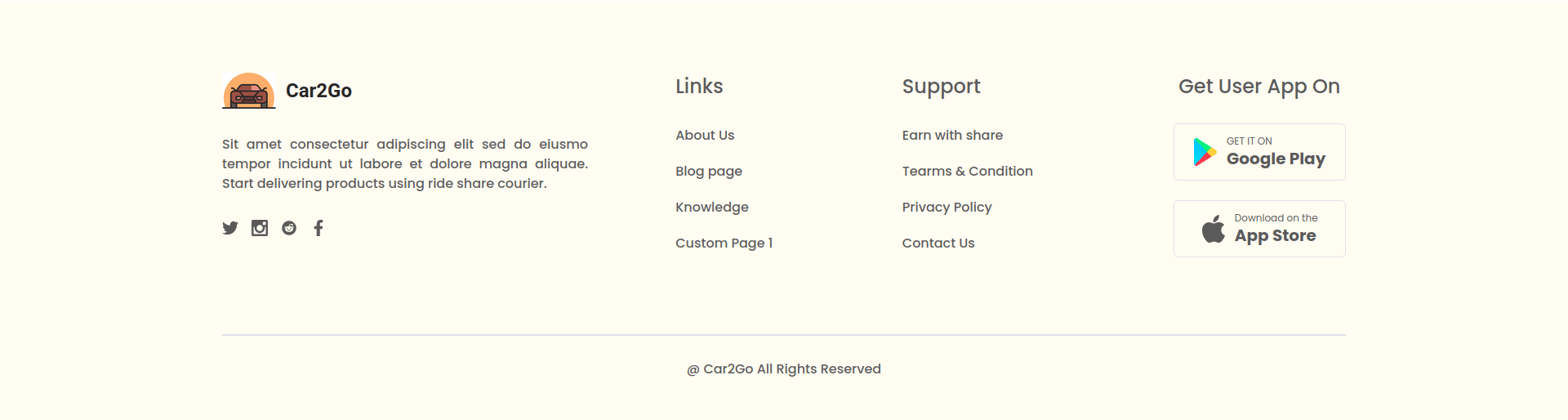The image size is (1568, 420).
Task: Click the Get User App On heading
Action: (x=1259, y=87)
